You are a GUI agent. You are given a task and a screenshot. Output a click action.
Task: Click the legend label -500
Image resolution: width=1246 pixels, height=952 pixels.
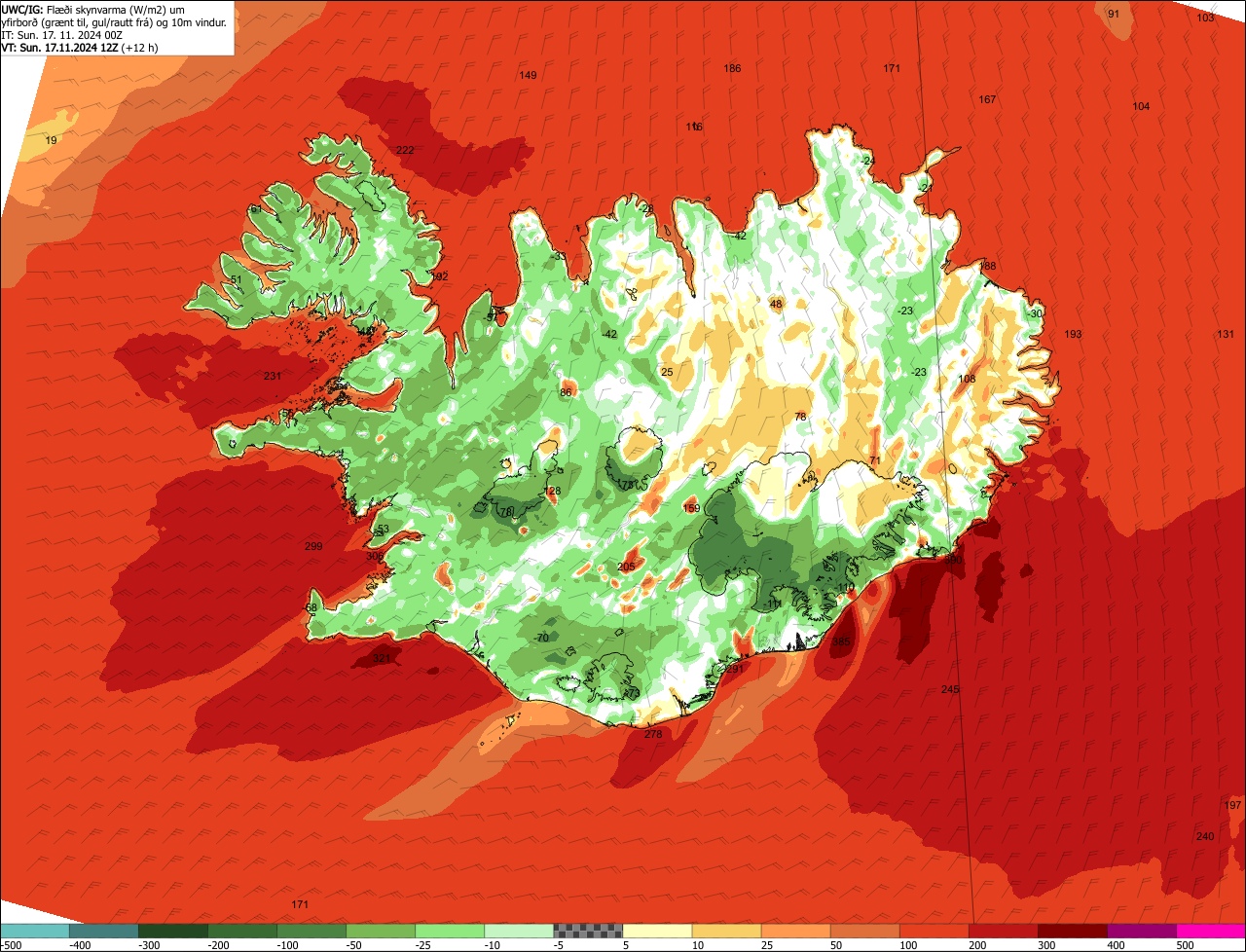[x=12, y=945]
